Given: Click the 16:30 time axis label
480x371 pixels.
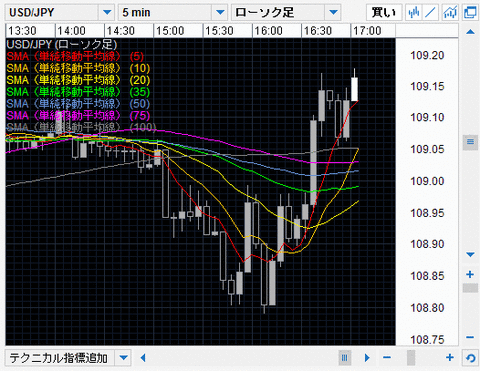Looking at the screenshot, I should [x=318, y=31].
